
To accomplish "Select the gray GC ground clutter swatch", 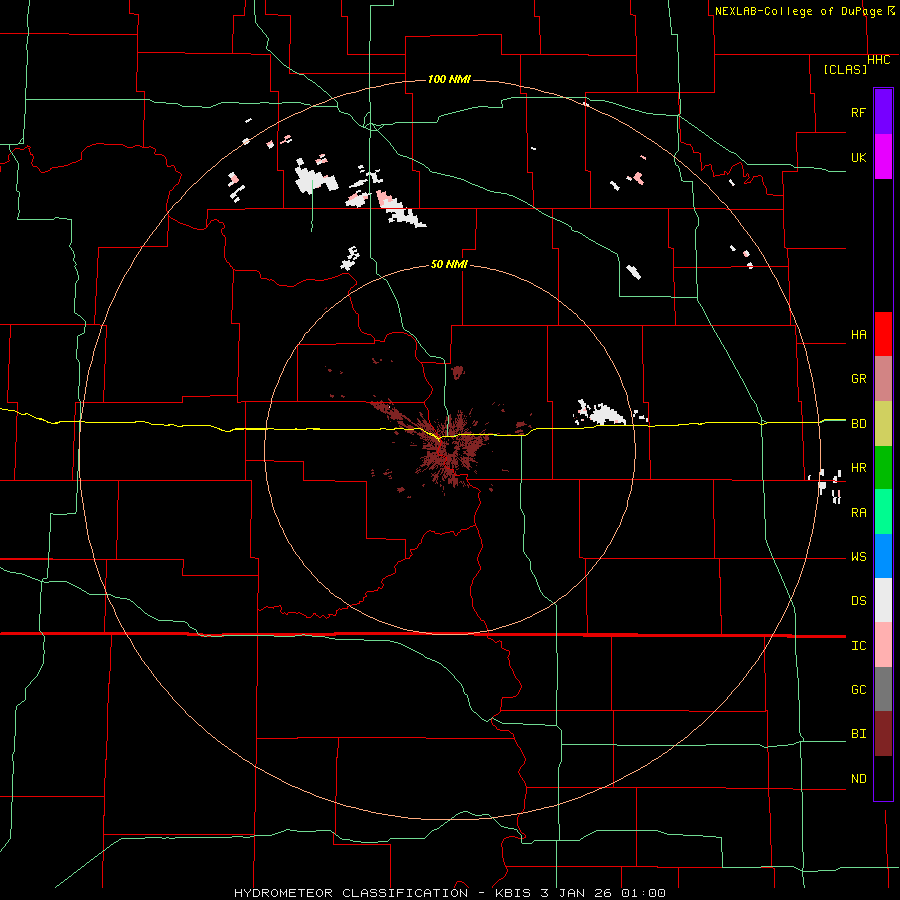I will click(883, 689).
